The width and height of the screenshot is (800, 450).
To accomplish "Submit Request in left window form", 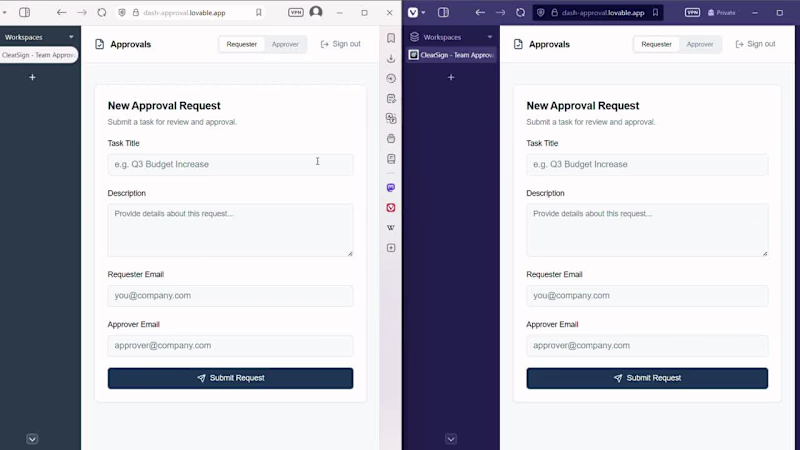I will point(230,378).
